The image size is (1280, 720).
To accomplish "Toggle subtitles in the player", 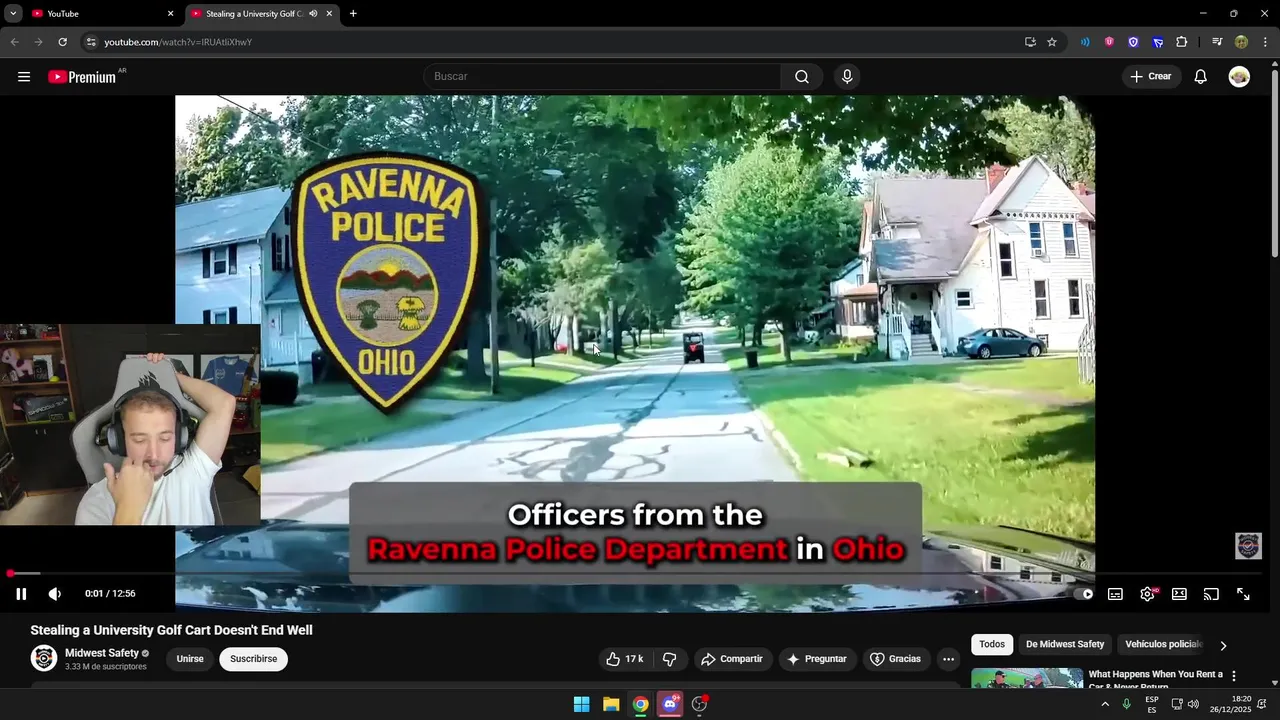I will pos(1115,594).
